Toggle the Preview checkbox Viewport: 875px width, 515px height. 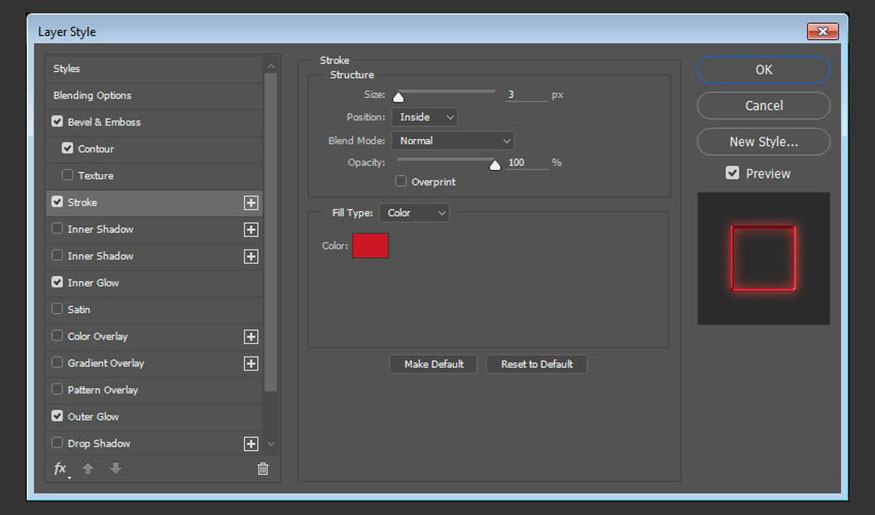point(732,173)
